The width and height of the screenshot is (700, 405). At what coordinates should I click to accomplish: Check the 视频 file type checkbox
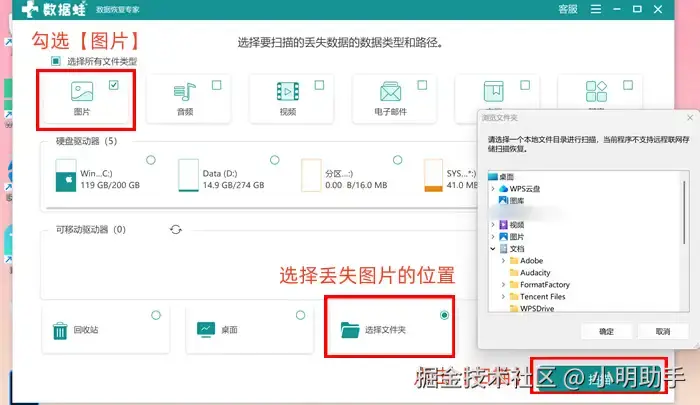click(x=319, y=85)
